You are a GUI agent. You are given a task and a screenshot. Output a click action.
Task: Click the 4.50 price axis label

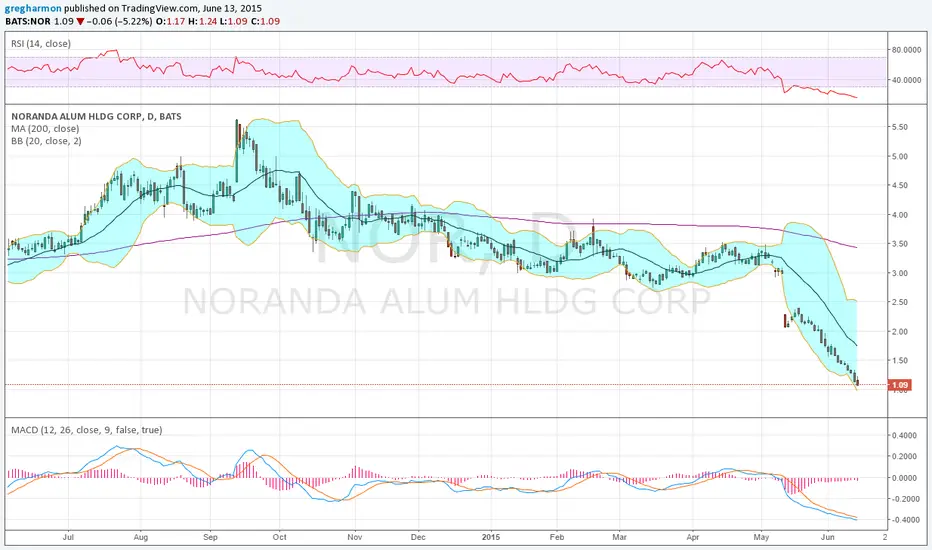tap(899, 186)
